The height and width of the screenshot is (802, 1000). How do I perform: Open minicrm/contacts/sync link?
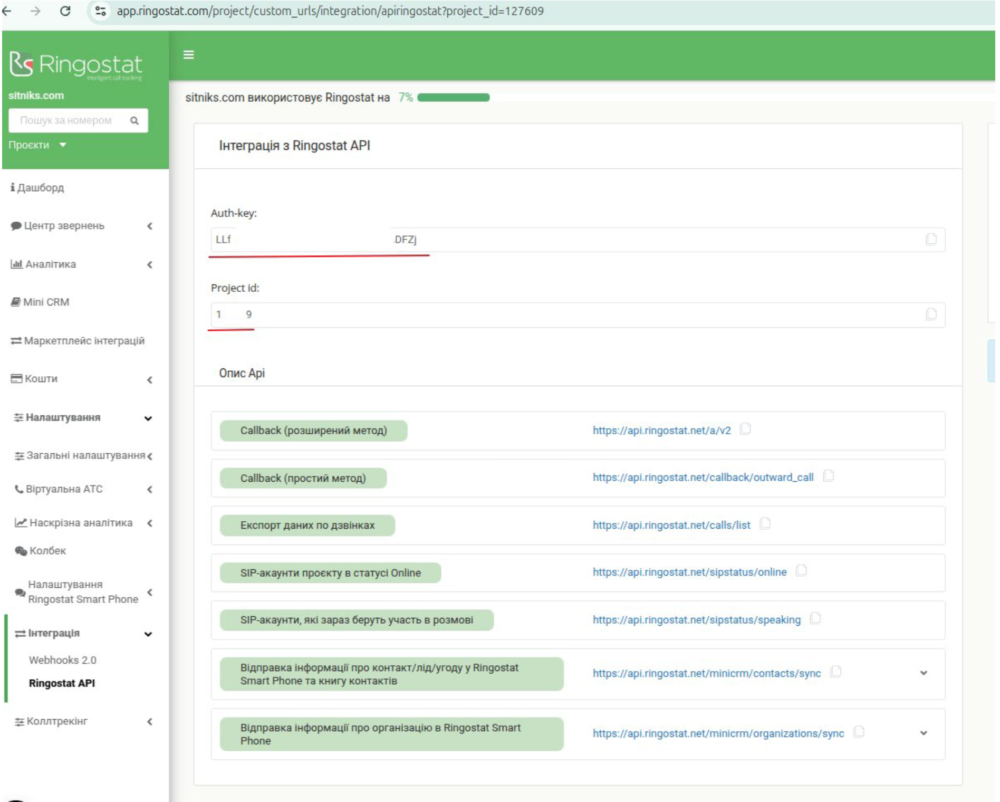tap(707, 673)
